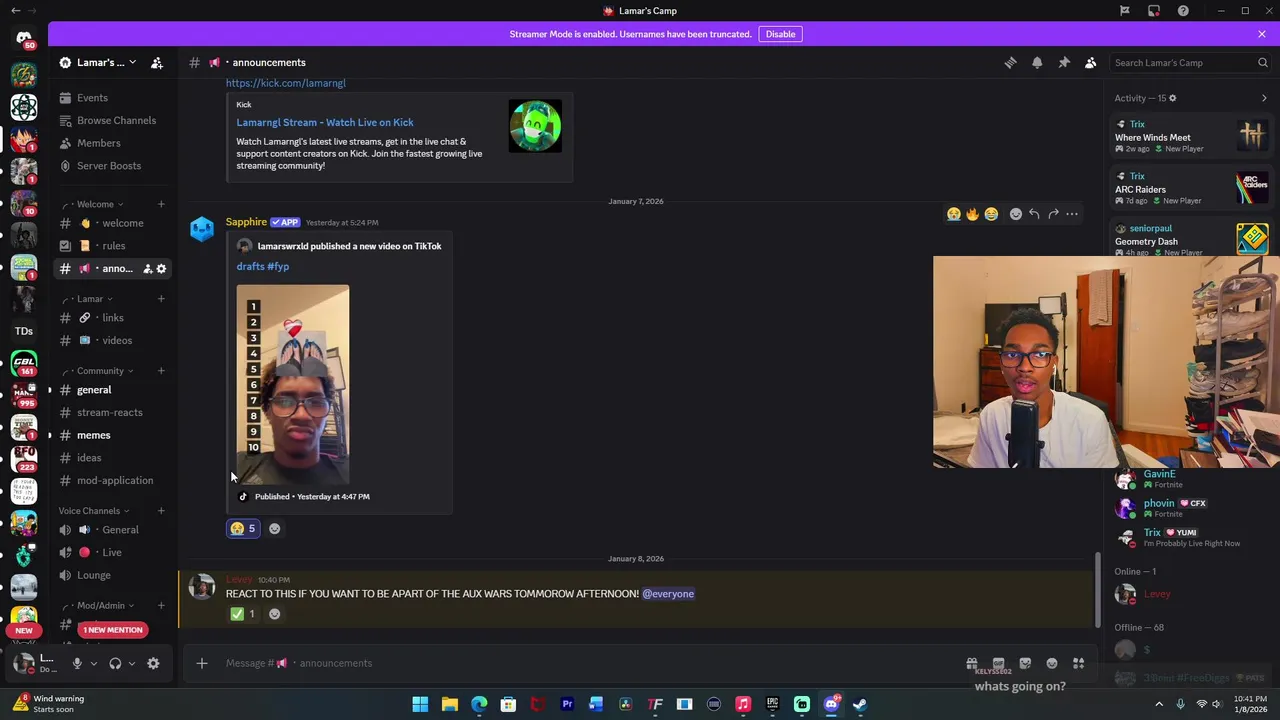The image size is (1280, 720).
Task: Select the videos channel
Action: pyautogui.click(x=112, y=341)
